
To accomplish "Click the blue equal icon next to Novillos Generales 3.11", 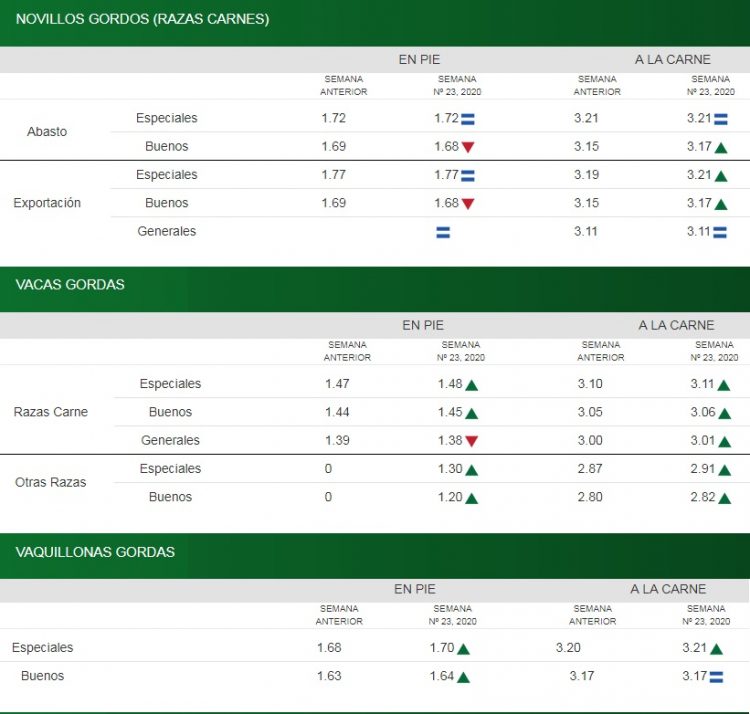I will [720, 232].
